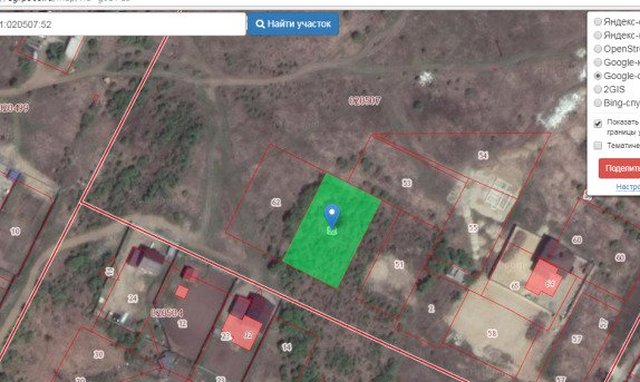Enable the Тематиче... checkbox

(x=598, y=145)
